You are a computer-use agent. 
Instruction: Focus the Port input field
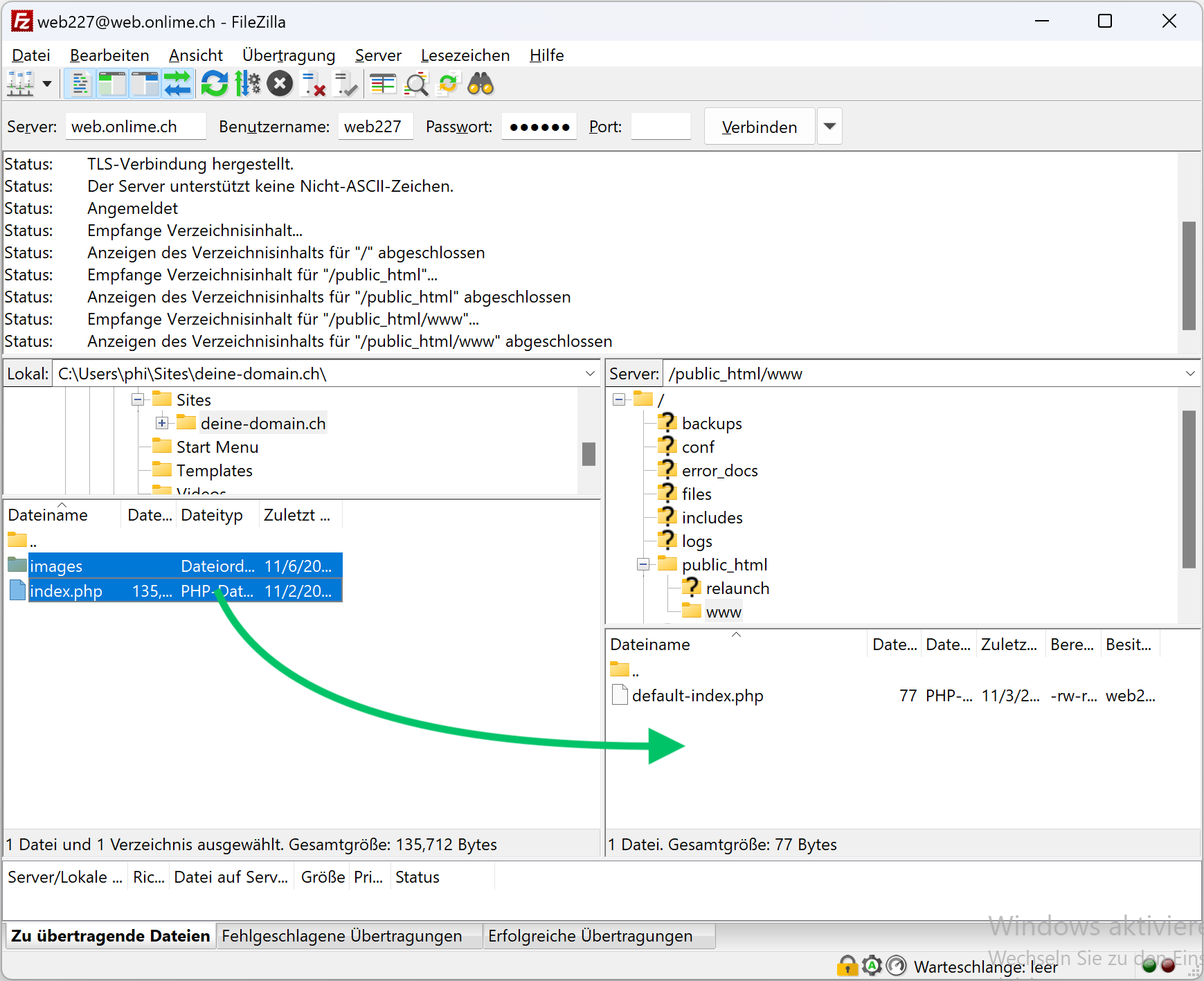[x=661, y=127]
